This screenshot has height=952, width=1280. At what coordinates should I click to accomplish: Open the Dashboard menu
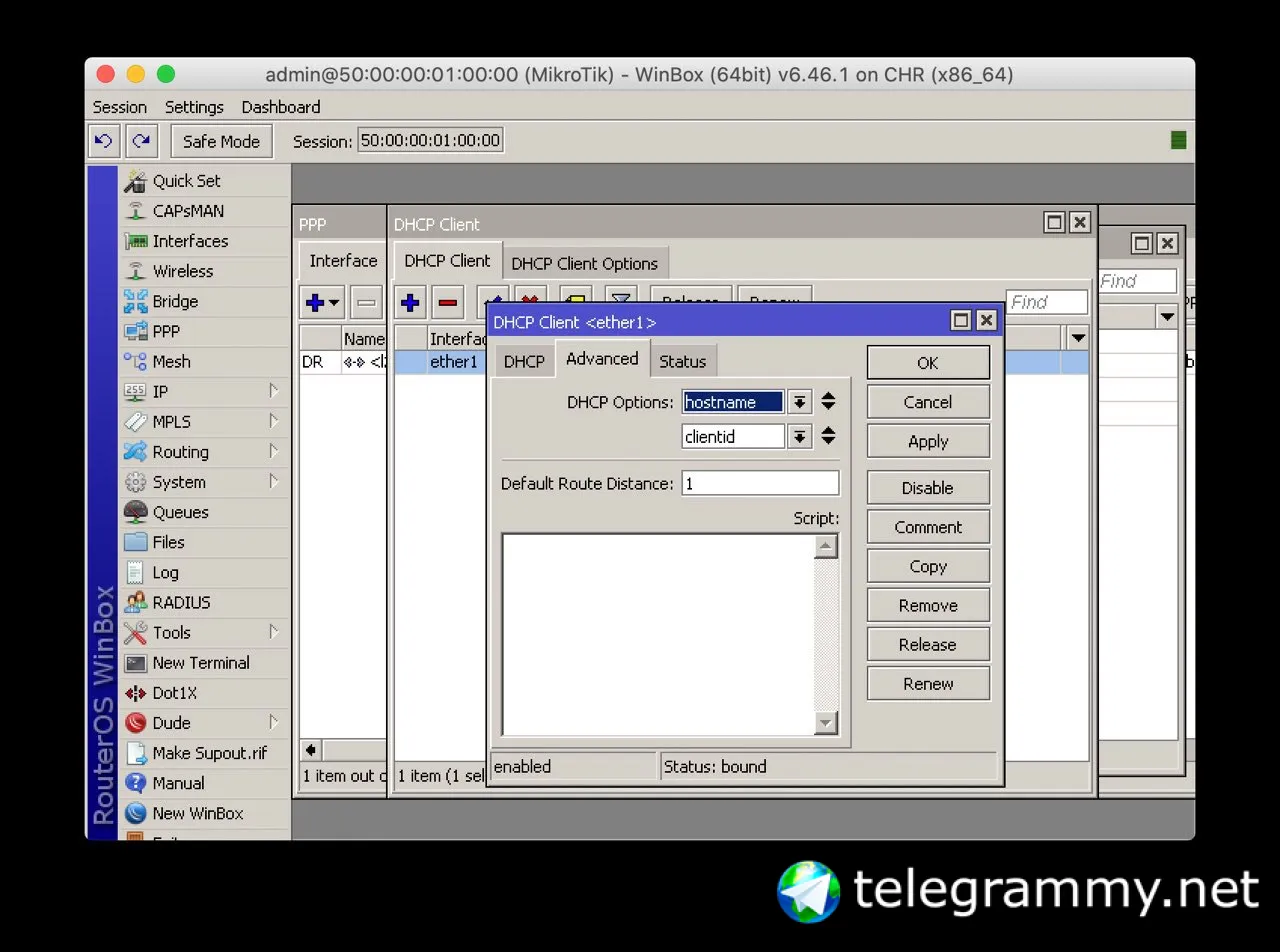coord(281,107)
